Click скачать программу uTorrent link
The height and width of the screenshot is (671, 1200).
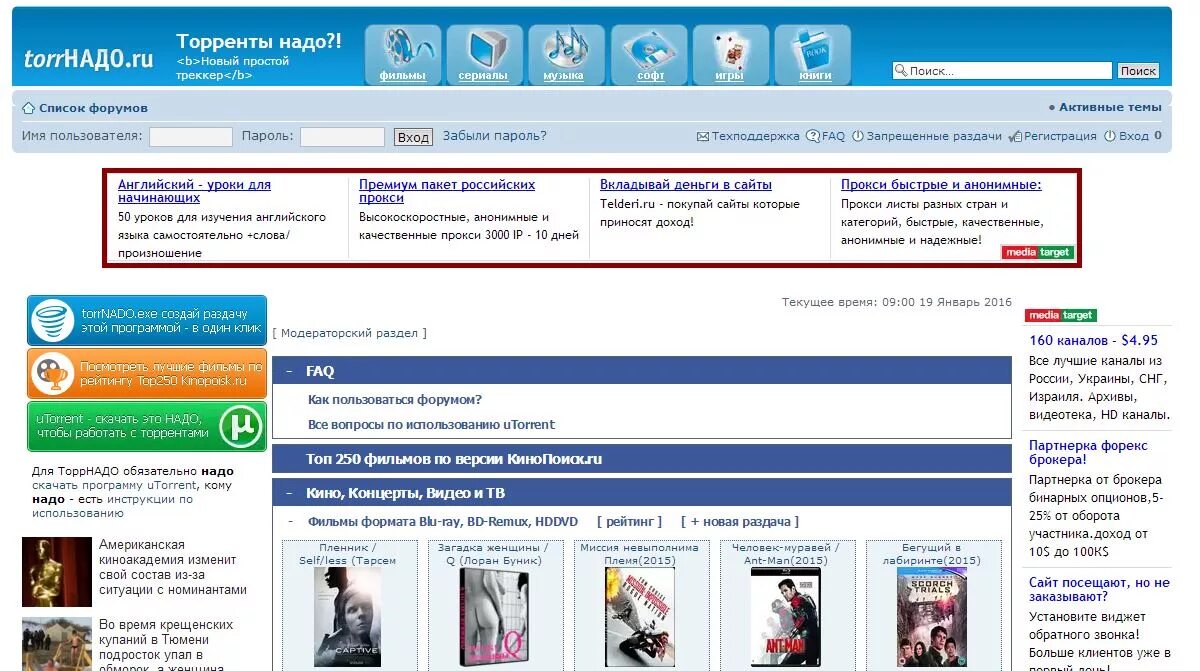pyautogui.click(x=114, y=485)
